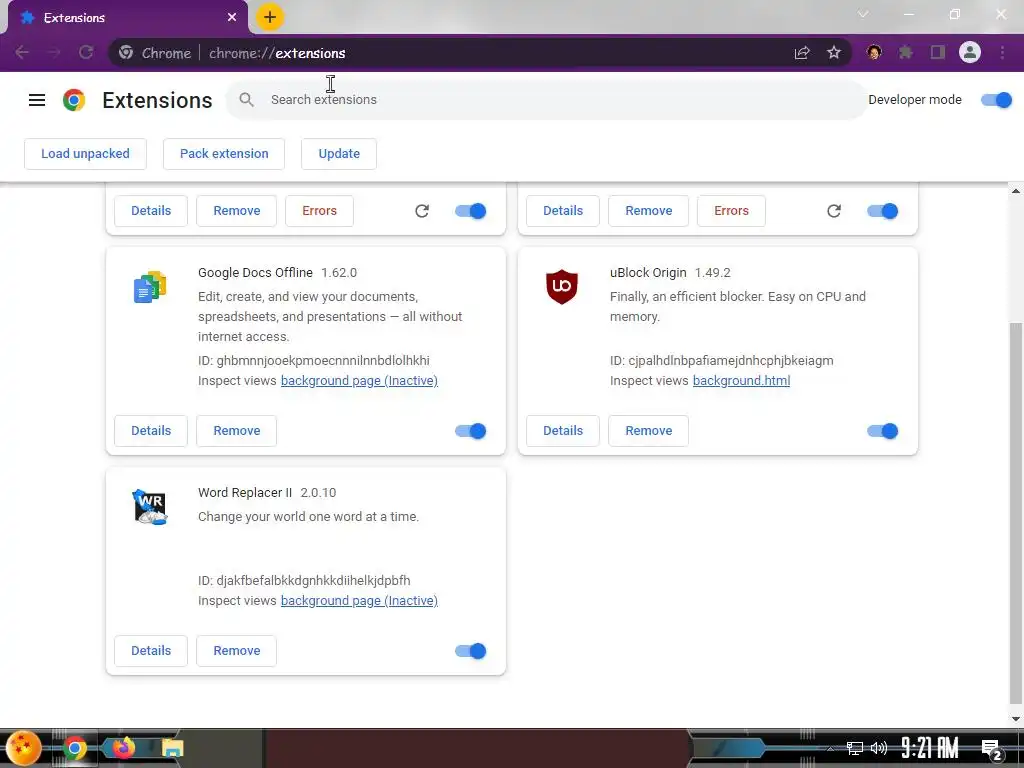Reload the top-left extension with refresh icon
The width and height of the screenshot is (1024, 768).
(x=422, y=211)
